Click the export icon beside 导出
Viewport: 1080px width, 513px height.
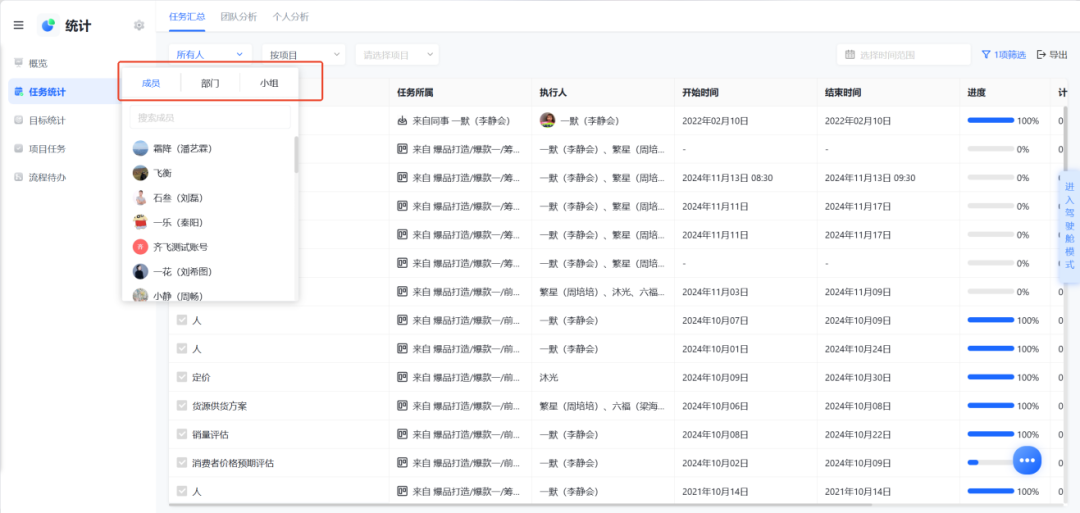point(1041,54)
